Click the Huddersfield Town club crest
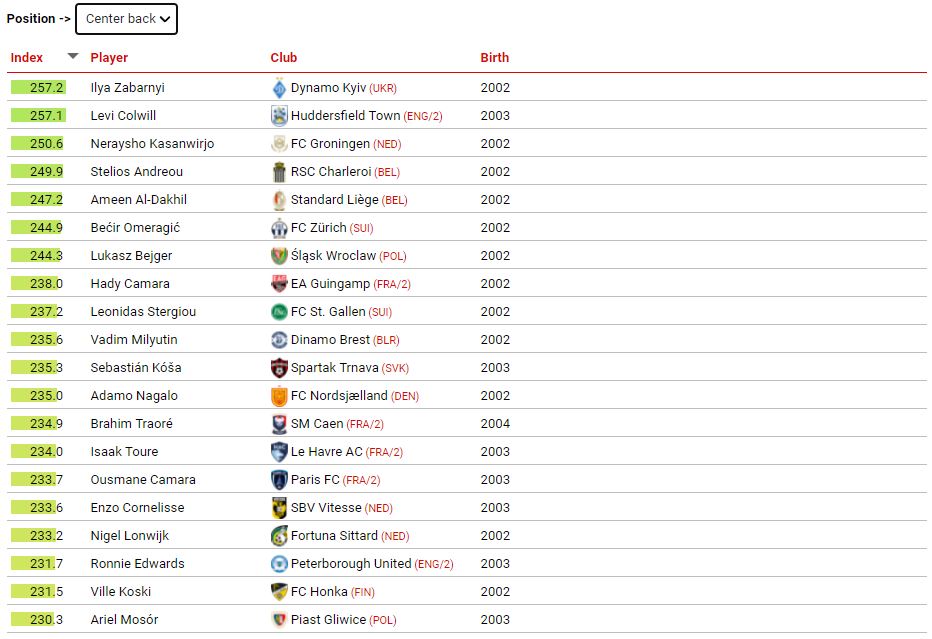The image size is (932, 639). 279,116
